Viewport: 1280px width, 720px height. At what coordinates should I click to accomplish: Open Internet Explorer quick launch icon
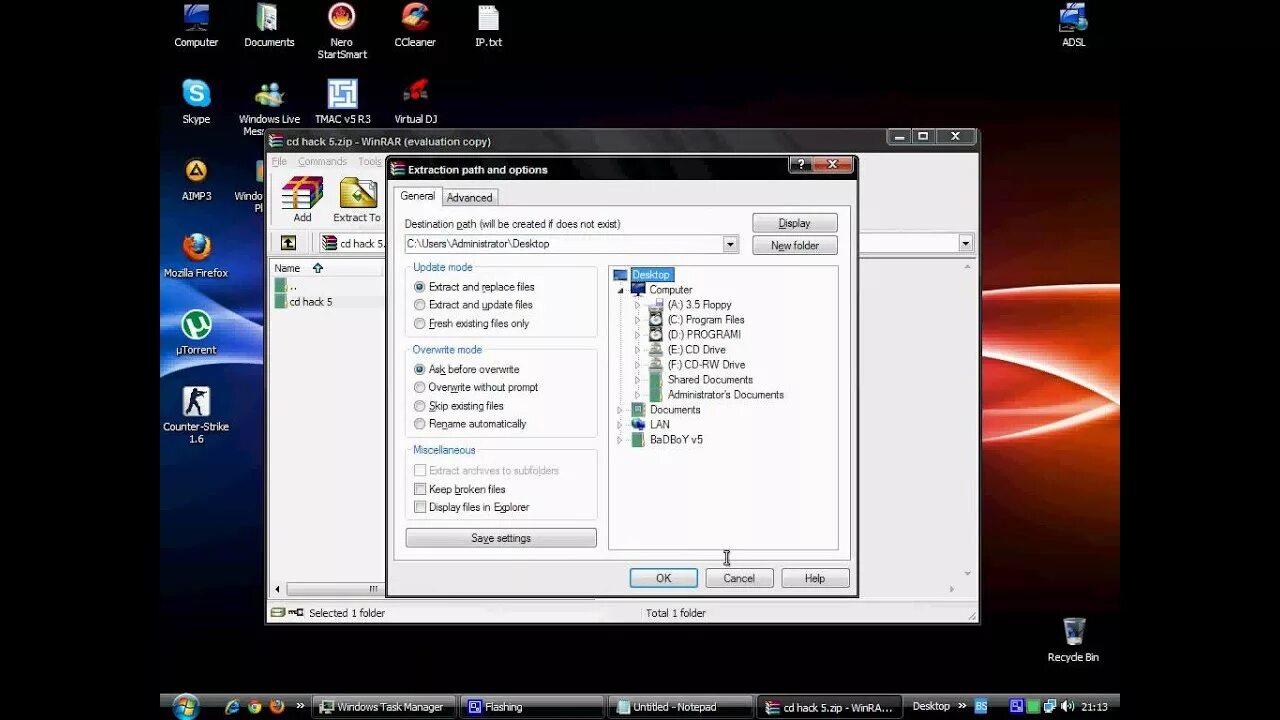233,706
